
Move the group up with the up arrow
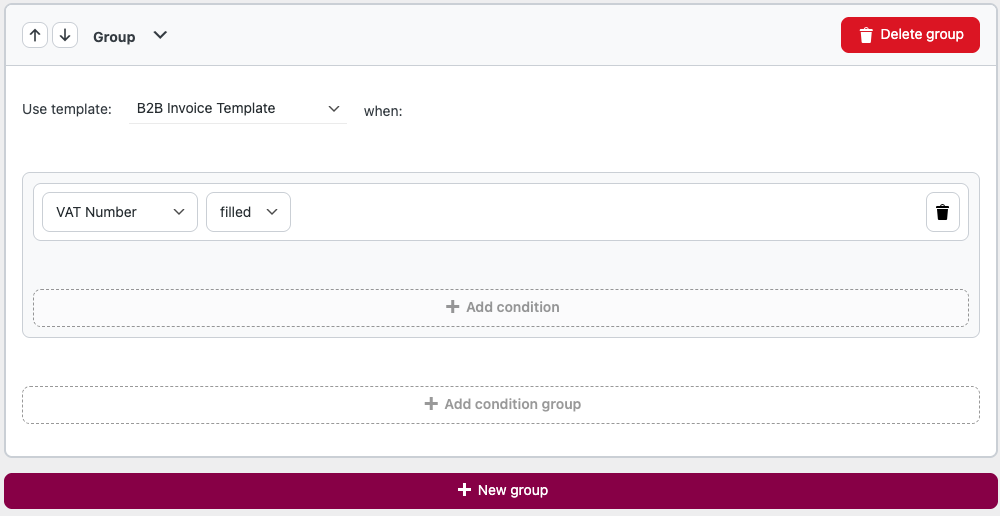tap(35, 35)
